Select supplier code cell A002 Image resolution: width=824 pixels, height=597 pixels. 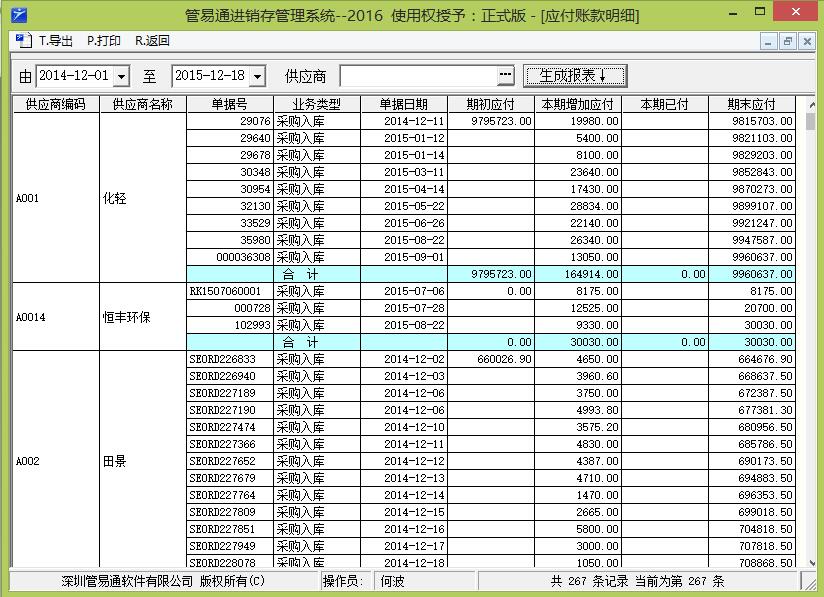[x=56, y=461]
